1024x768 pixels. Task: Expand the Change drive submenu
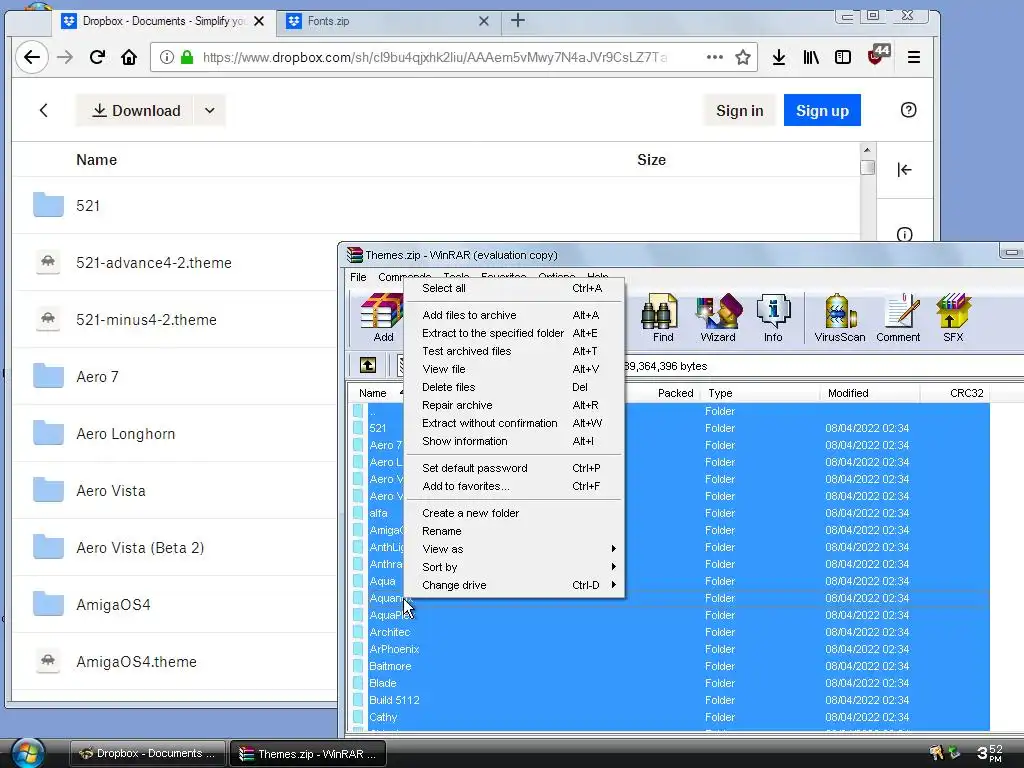tap(513, 585)
